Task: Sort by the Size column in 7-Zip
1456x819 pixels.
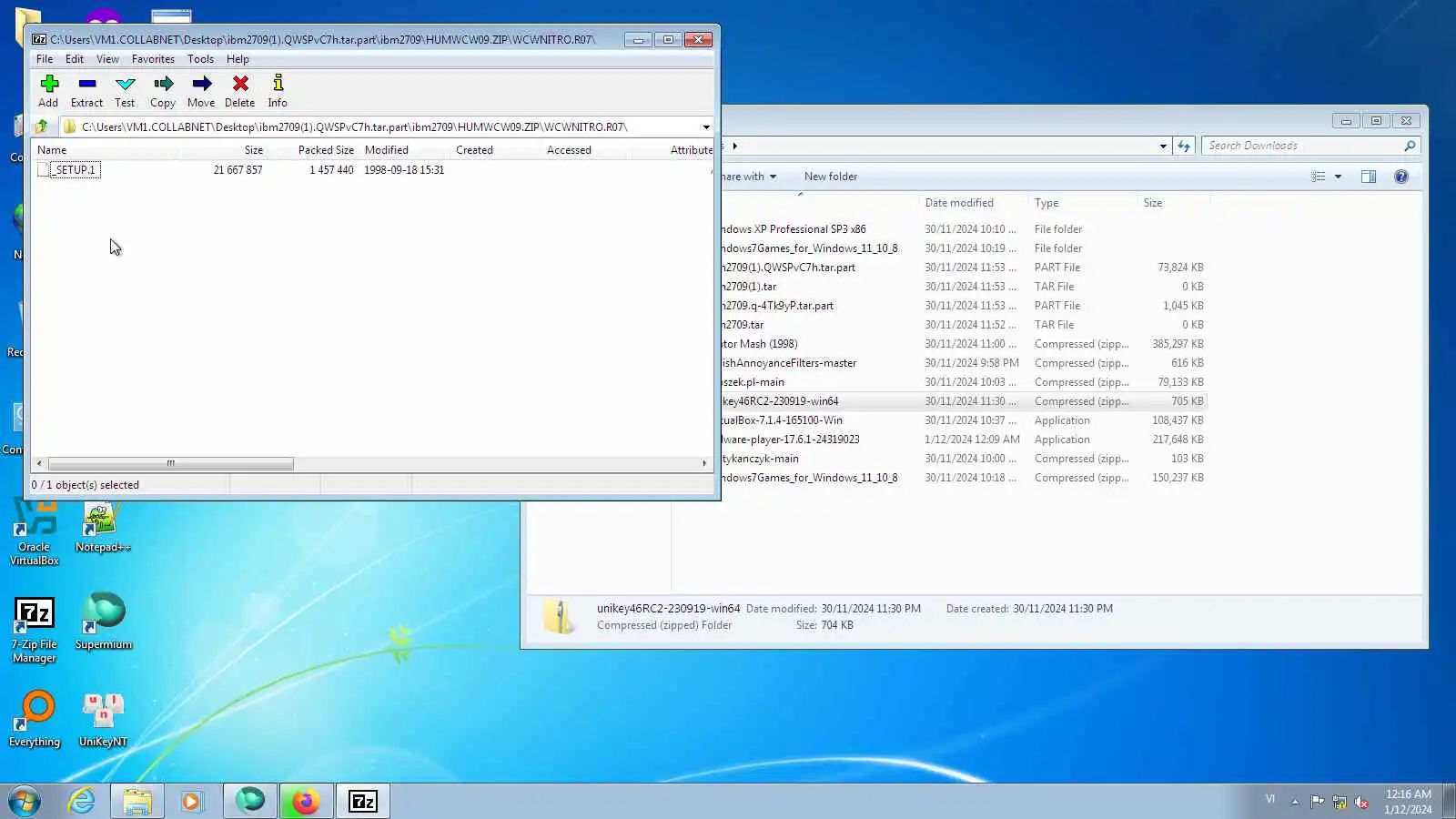Action: click(253, 150)
